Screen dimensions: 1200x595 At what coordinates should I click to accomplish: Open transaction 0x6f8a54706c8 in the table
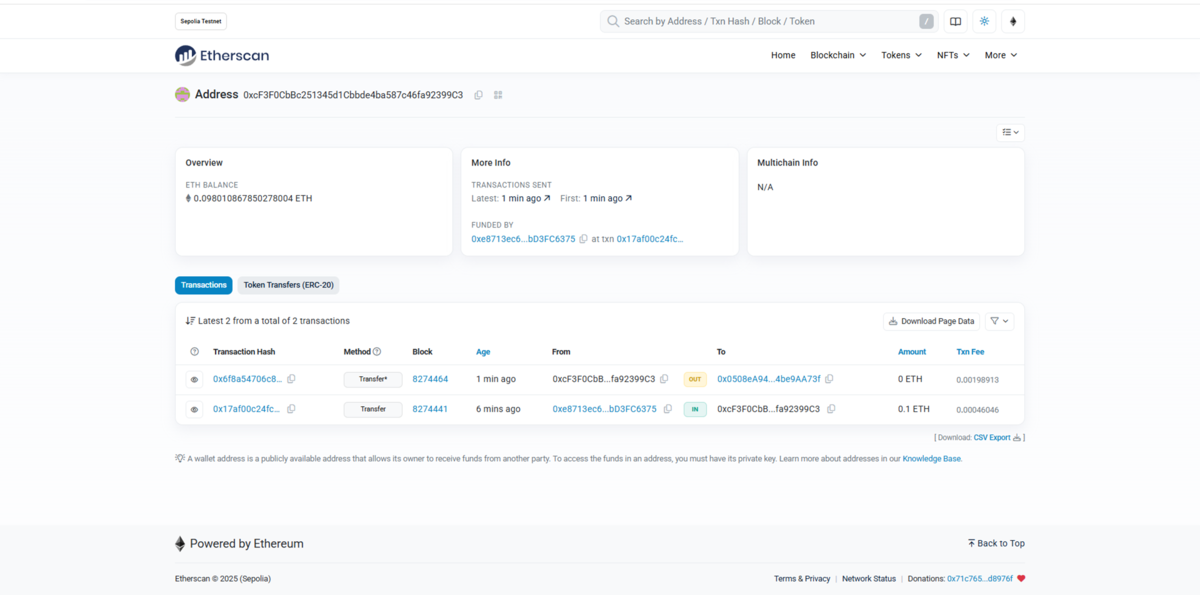tap(247, 379)
